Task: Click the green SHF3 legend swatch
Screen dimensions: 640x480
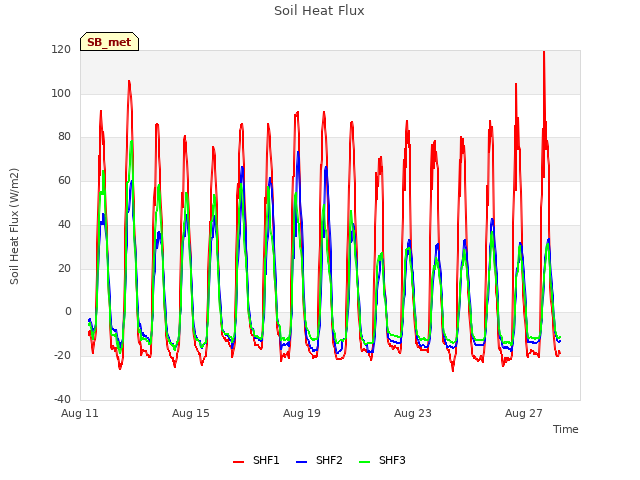Action: (x=364, y=462)
